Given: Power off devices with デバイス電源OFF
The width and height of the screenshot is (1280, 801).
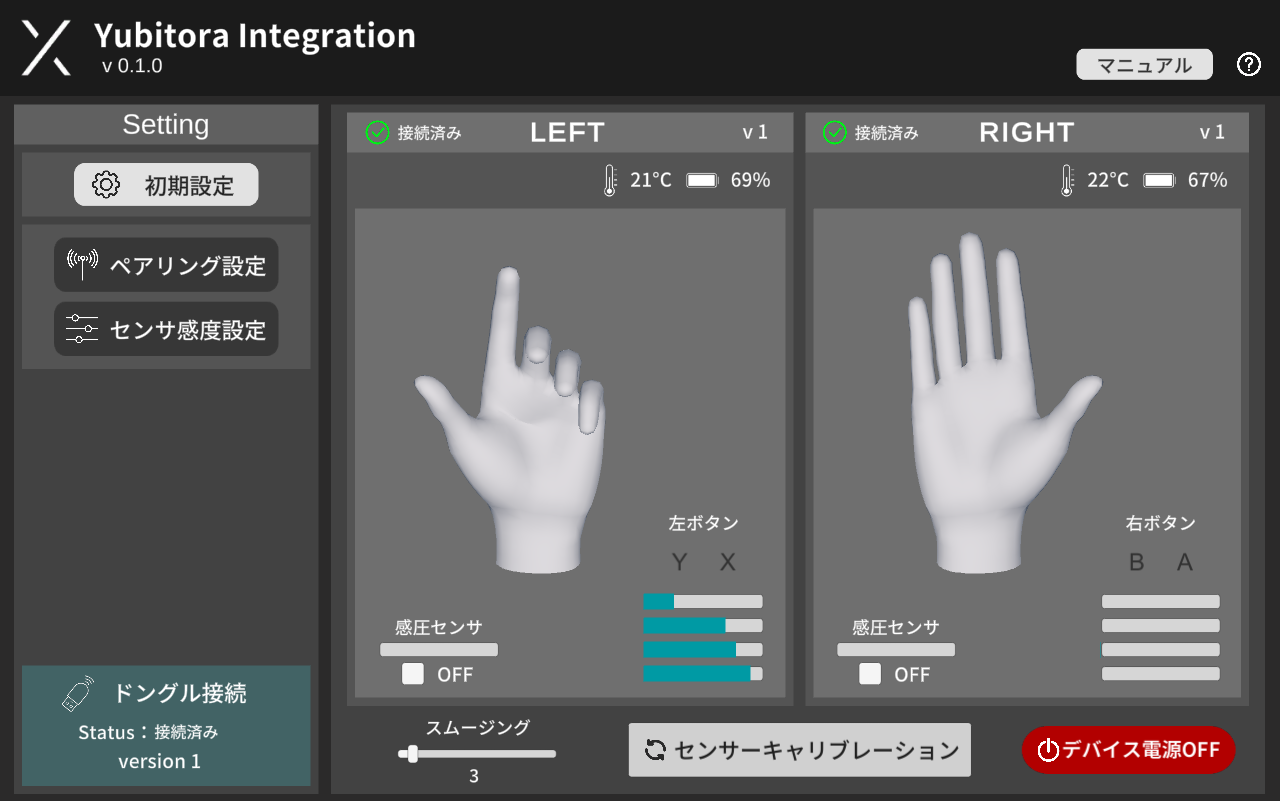Looking at the screenshot, I should click(x=1128, y=749).
